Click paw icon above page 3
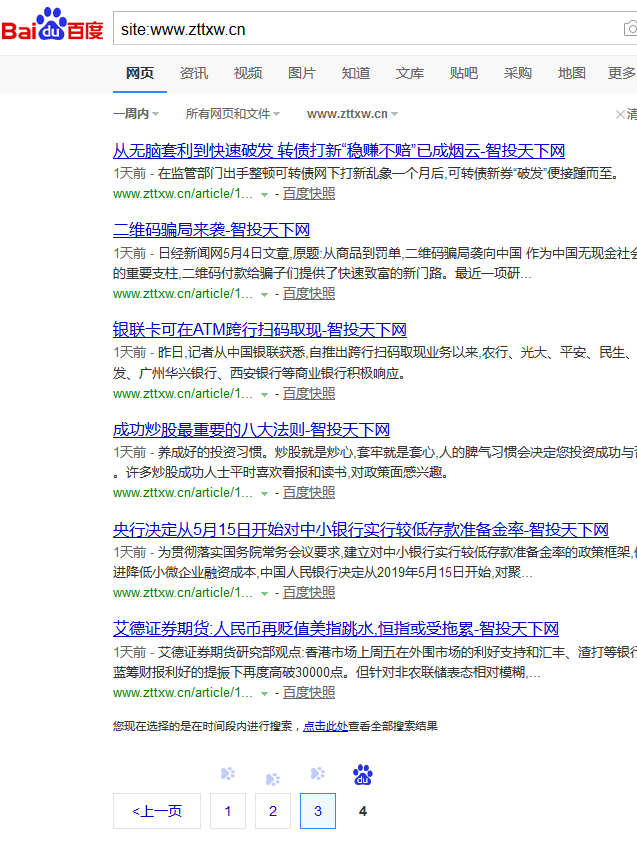This screenshot has height=853, width=637. (318, 774)
